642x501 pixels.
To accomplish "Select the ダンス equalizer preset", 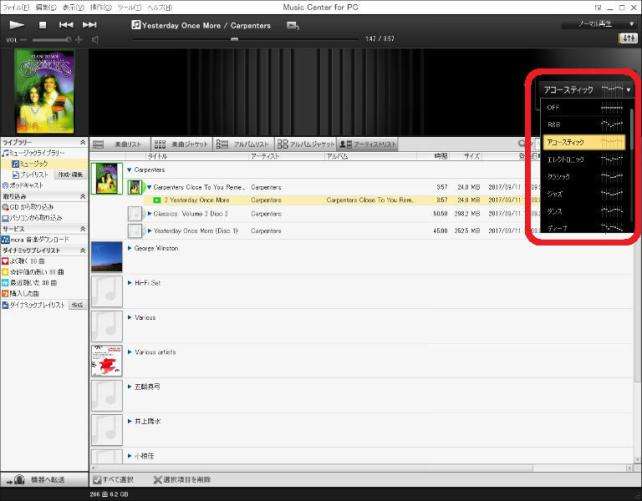I will coord(584,211).
